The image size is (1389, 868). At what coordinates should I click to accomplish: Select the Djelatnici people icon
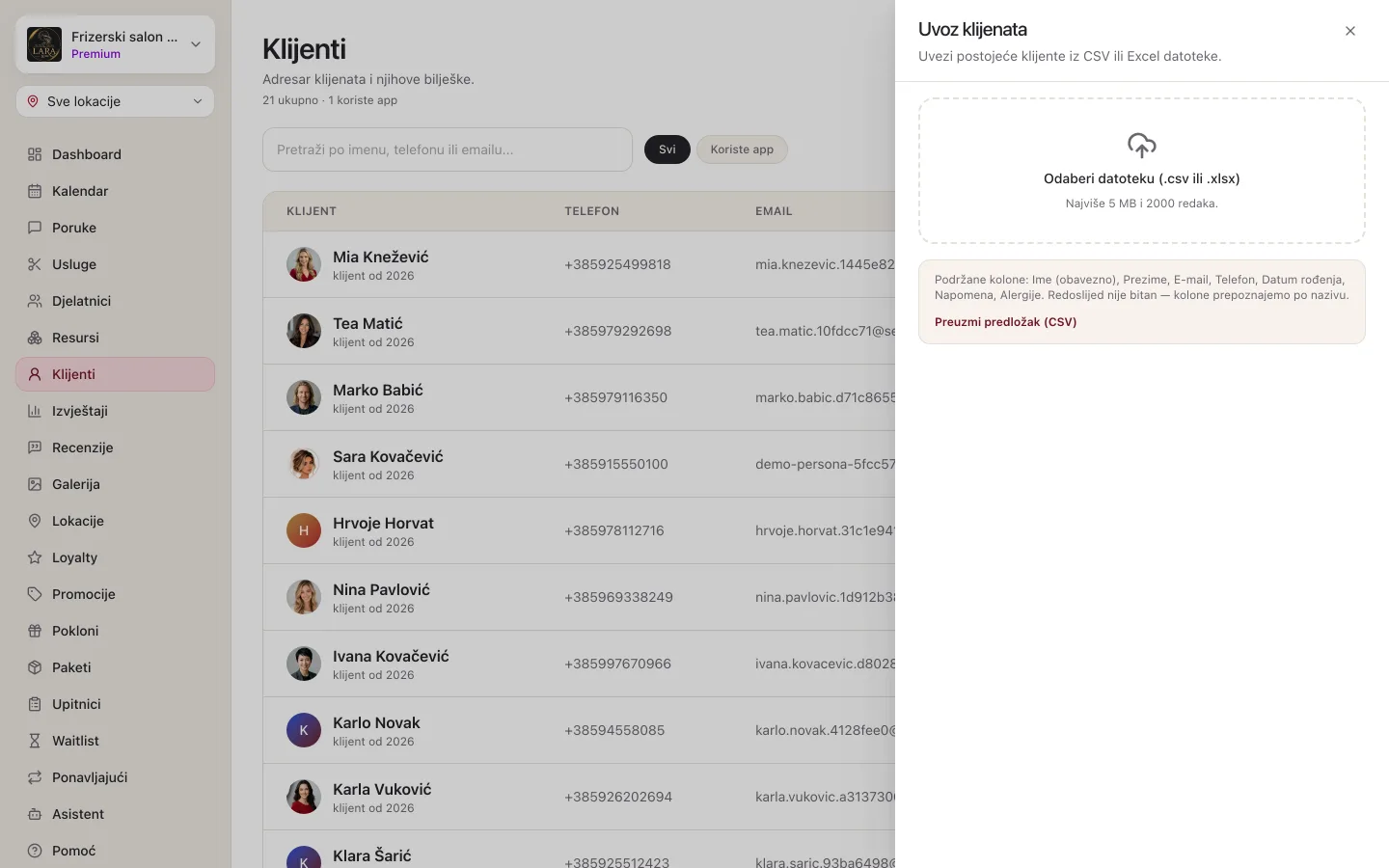(35, 301)
